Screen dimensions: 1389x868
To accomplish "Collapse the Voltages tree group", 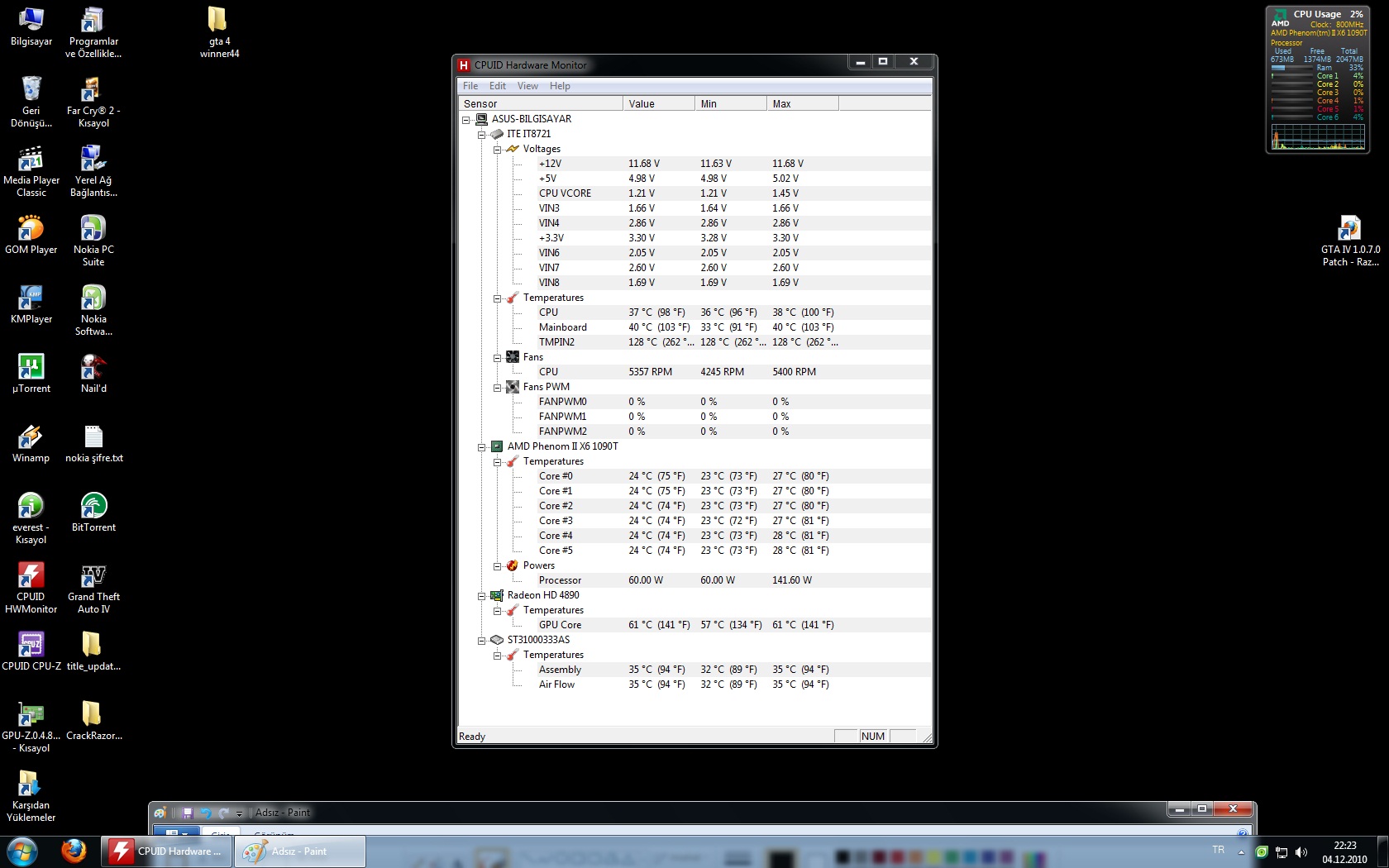I will (498, 150).
